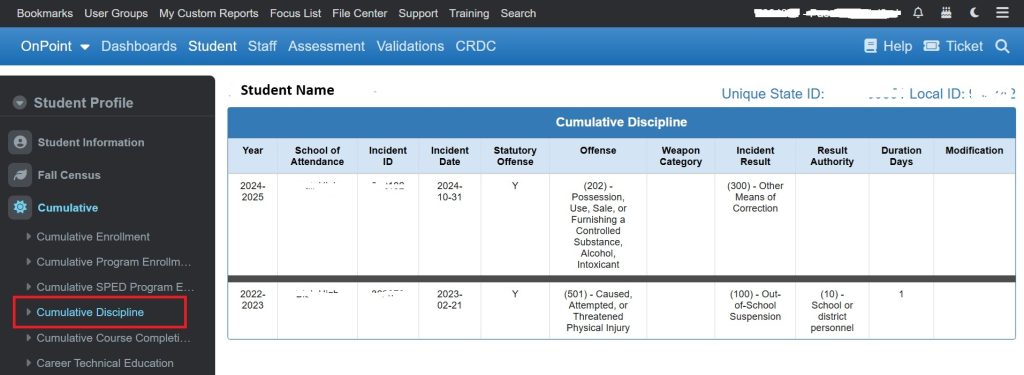Open the Help book icon
Image resolution: width=1024 pixels, height=375 pixels.
[870, 46]
